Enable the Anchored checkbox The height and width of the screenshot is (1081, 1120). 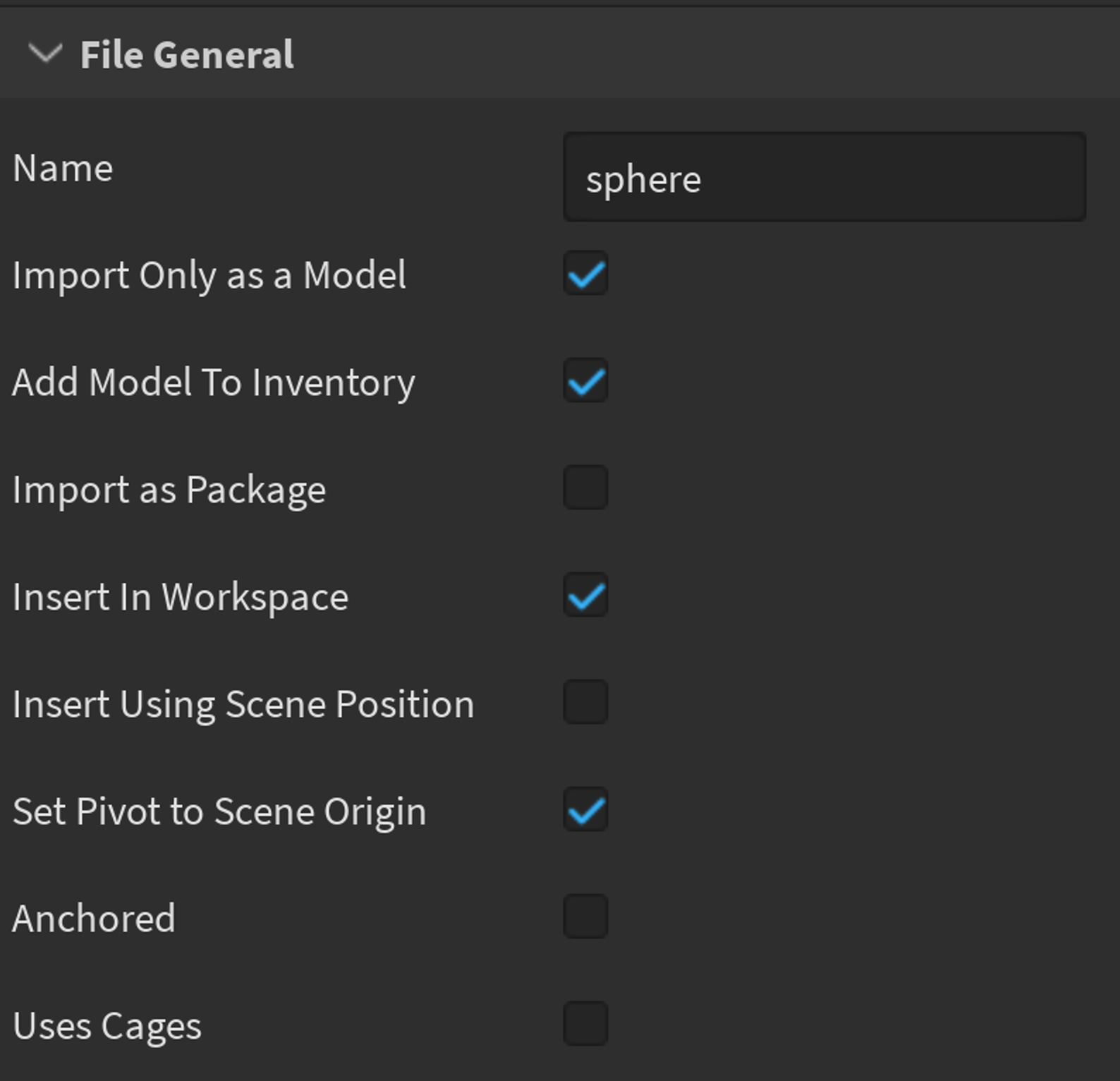pos(586,917)
